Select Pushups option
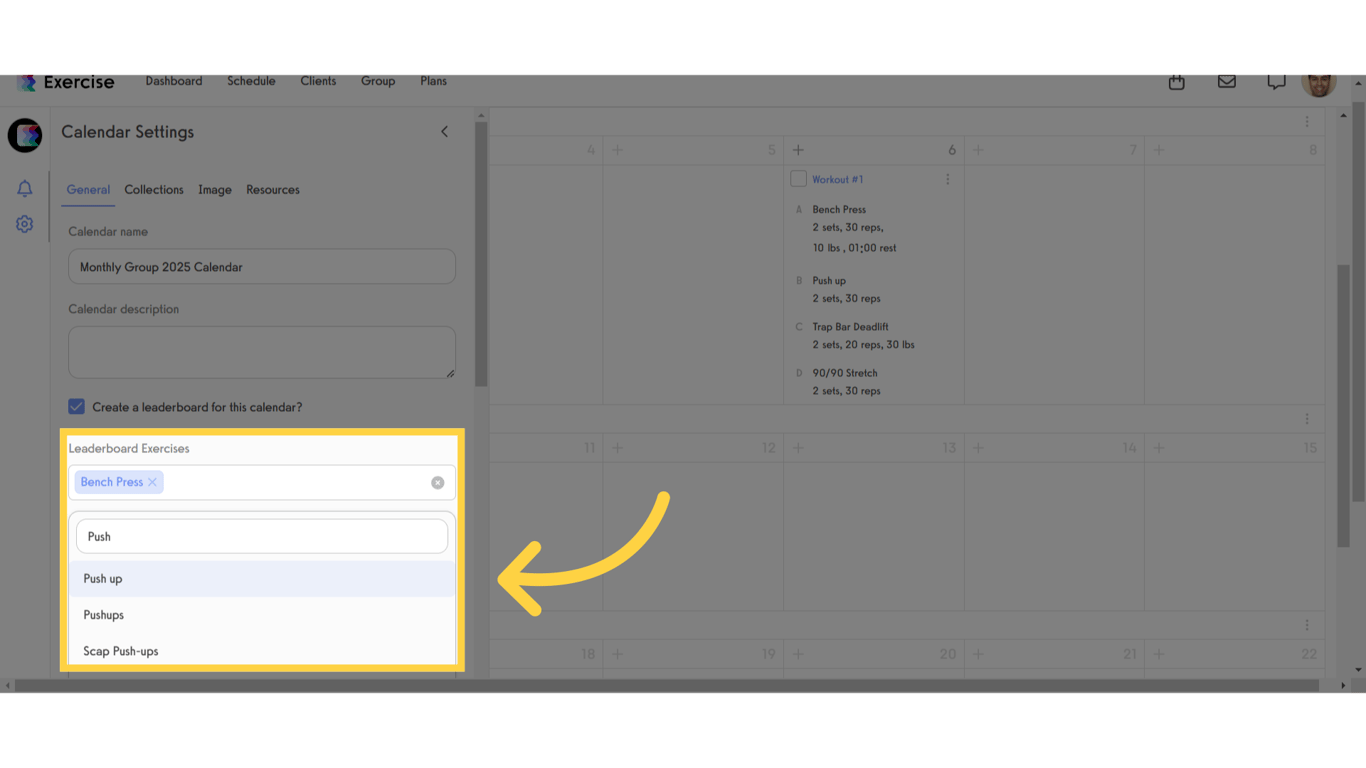Screen dimensions: 1366x768 262,615
